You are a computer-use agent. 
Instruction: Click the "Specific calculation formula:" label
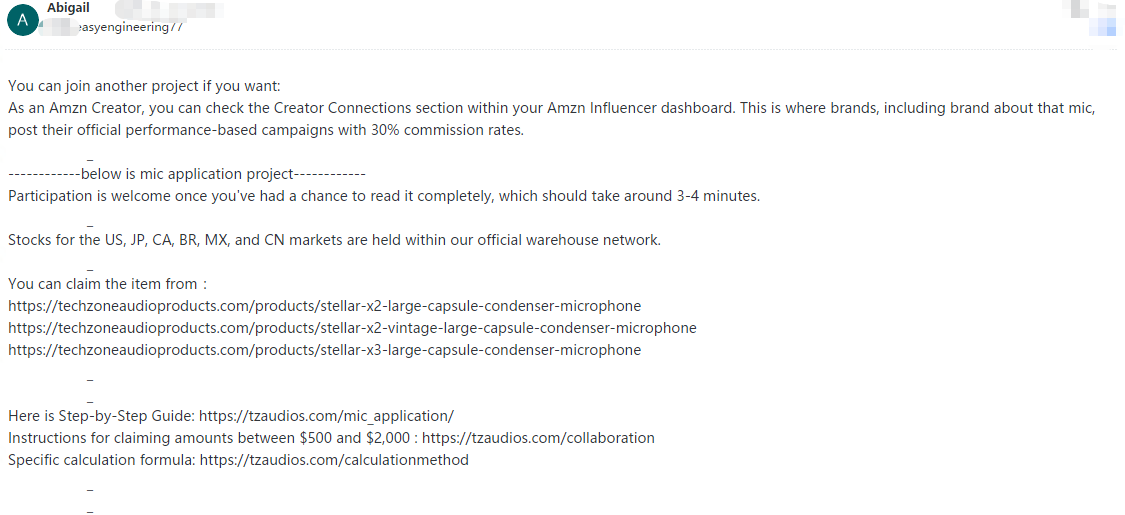point(101,460)
